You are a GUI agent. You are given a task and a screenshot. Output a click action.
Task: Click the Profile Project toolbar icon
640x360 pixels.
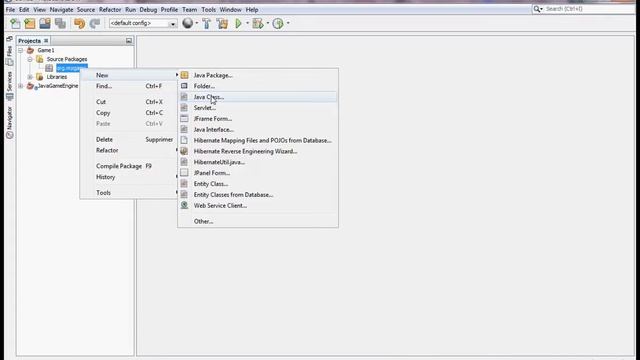click(x=278, y=23)
